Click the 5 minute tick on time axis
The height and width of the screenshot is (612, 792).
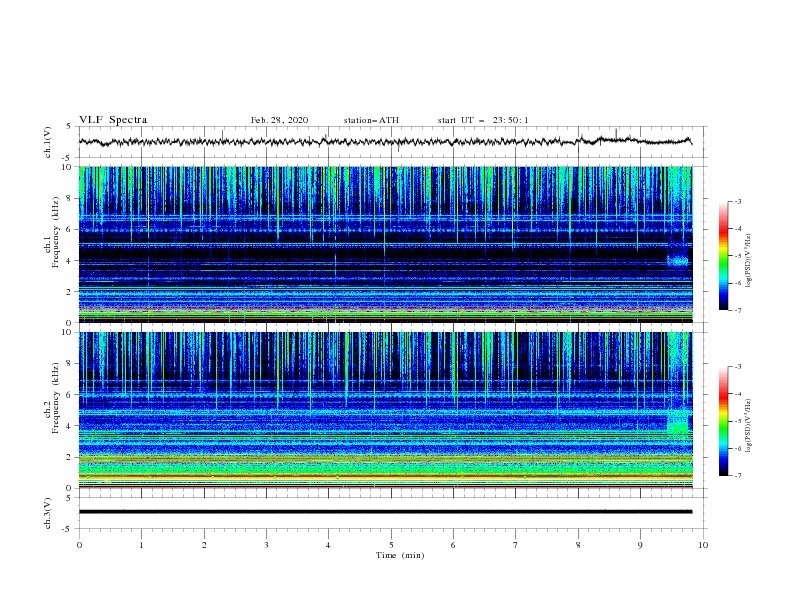[391, 545]
